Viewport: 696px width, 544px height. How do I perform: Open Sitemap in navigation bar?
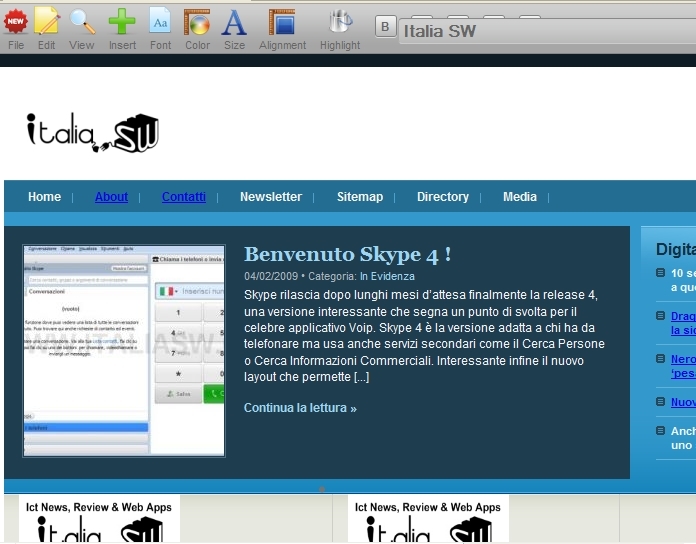pyautogui.click(x=360, y=197)
